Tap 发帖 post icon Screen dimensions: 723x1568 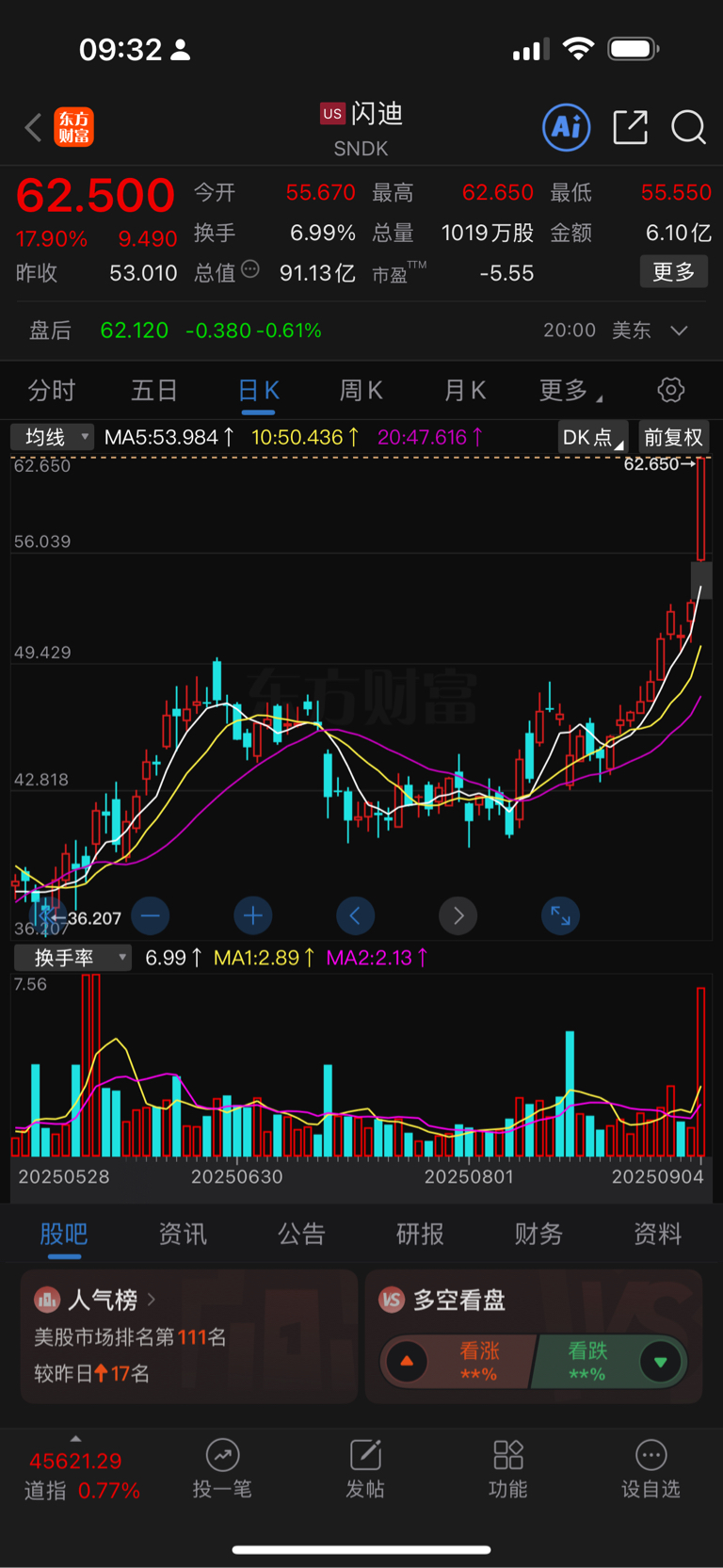[x=365, y=1455]
